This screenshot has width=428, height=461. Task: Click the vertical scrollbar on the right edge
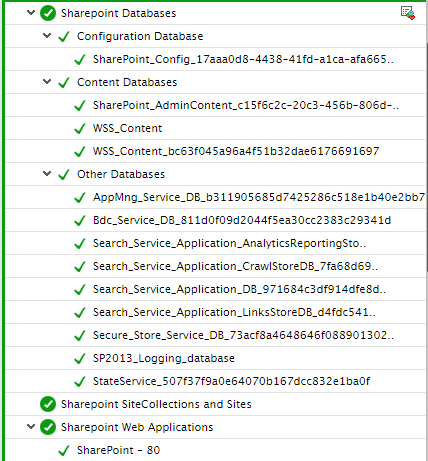click(x=427, y=157)
